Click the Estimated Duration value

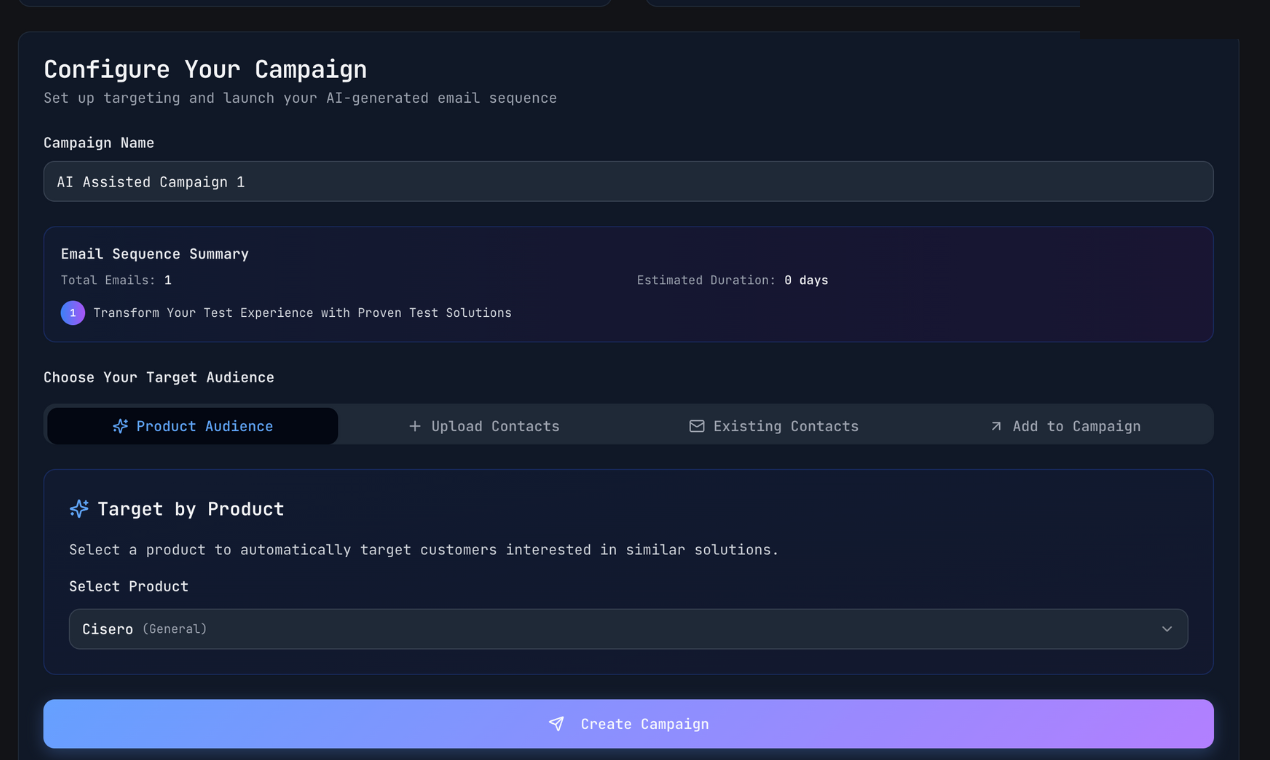tap(806, 280)
